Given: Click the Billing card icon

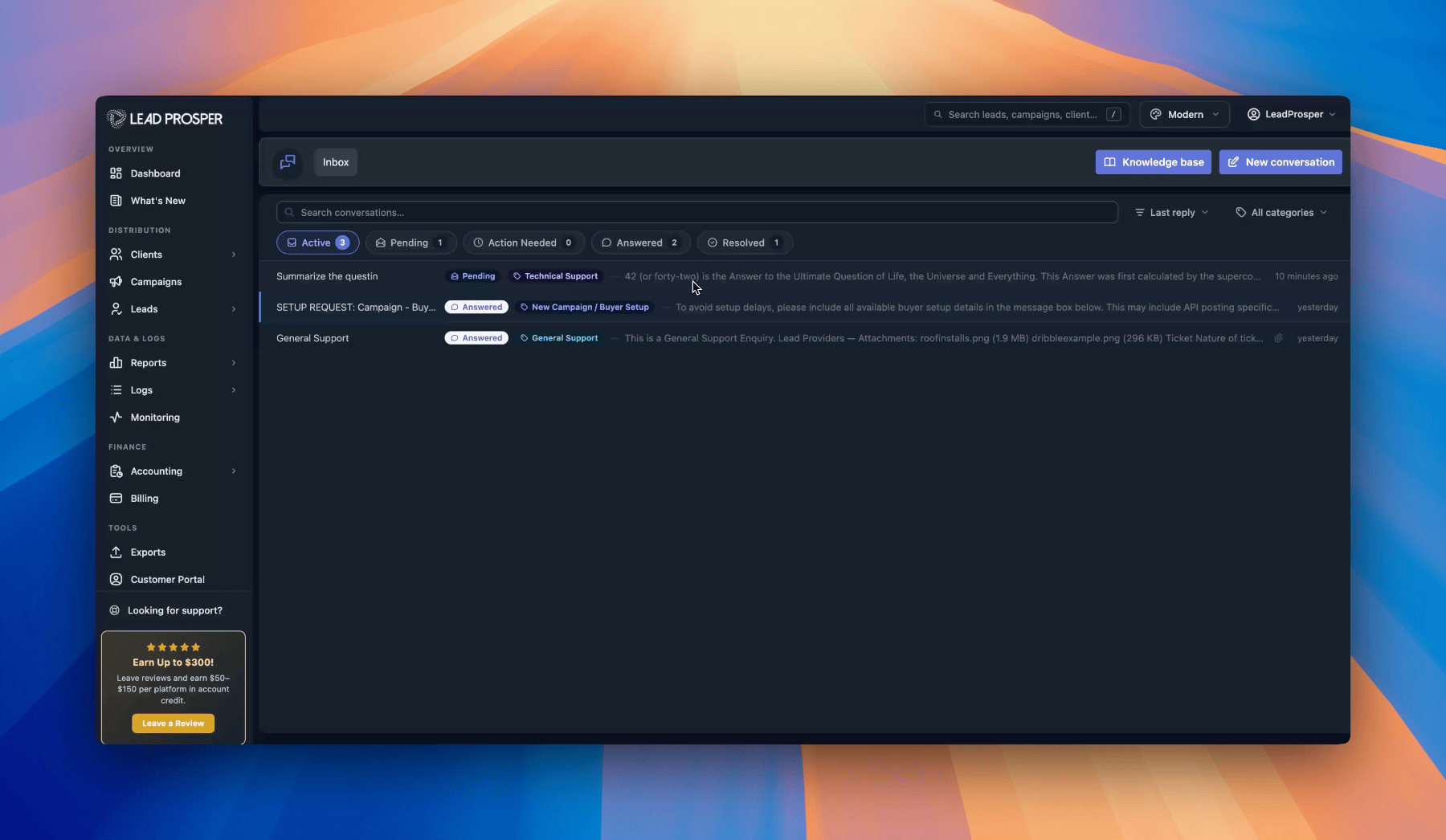Looking at the screenshot, I should [x=116, y=499].
